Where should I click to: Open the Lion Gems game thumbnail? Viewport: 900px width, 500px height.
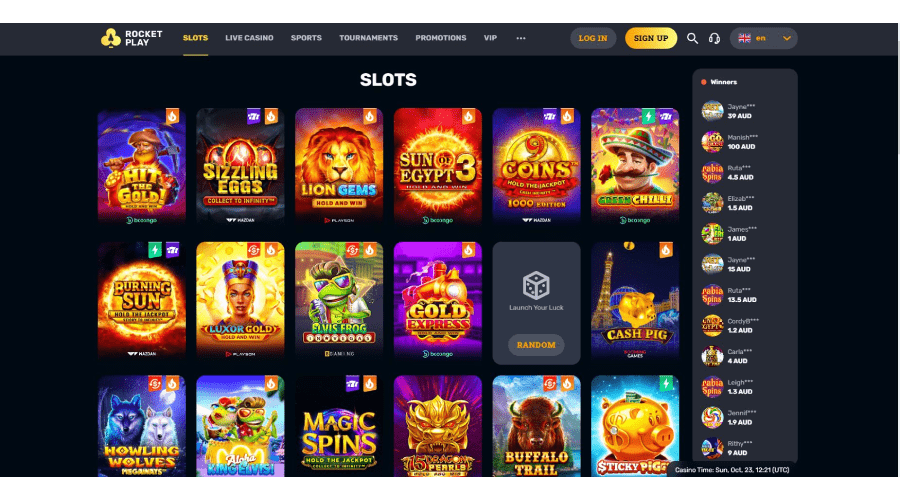click(x=339, y=166)
